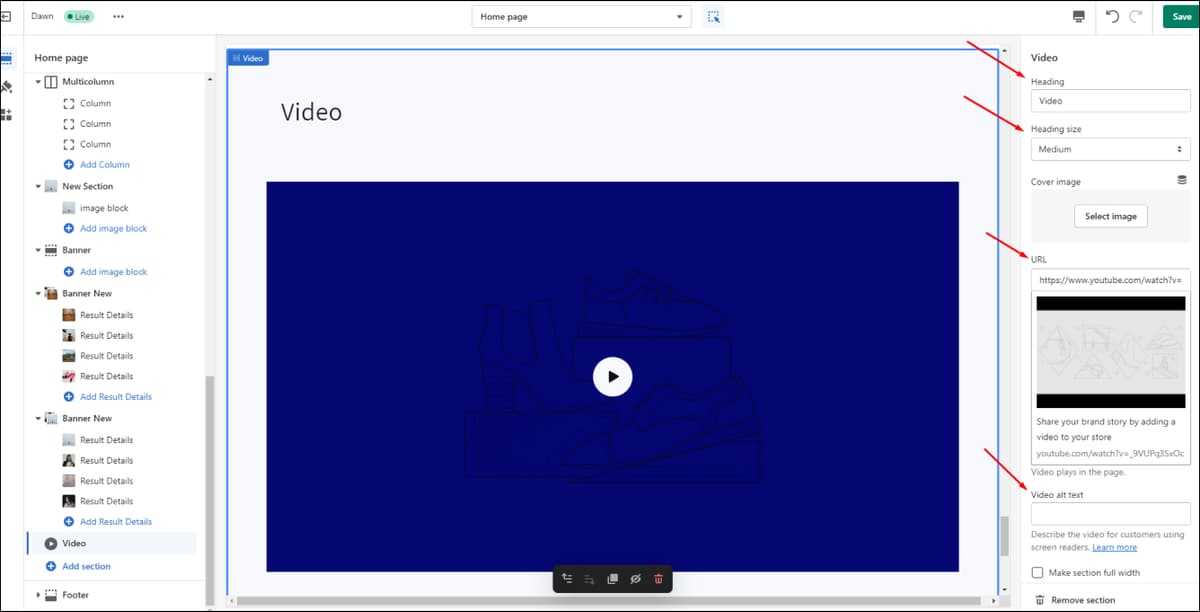
Task: Click the Video label tab on preview
Action: pos(248,58)
